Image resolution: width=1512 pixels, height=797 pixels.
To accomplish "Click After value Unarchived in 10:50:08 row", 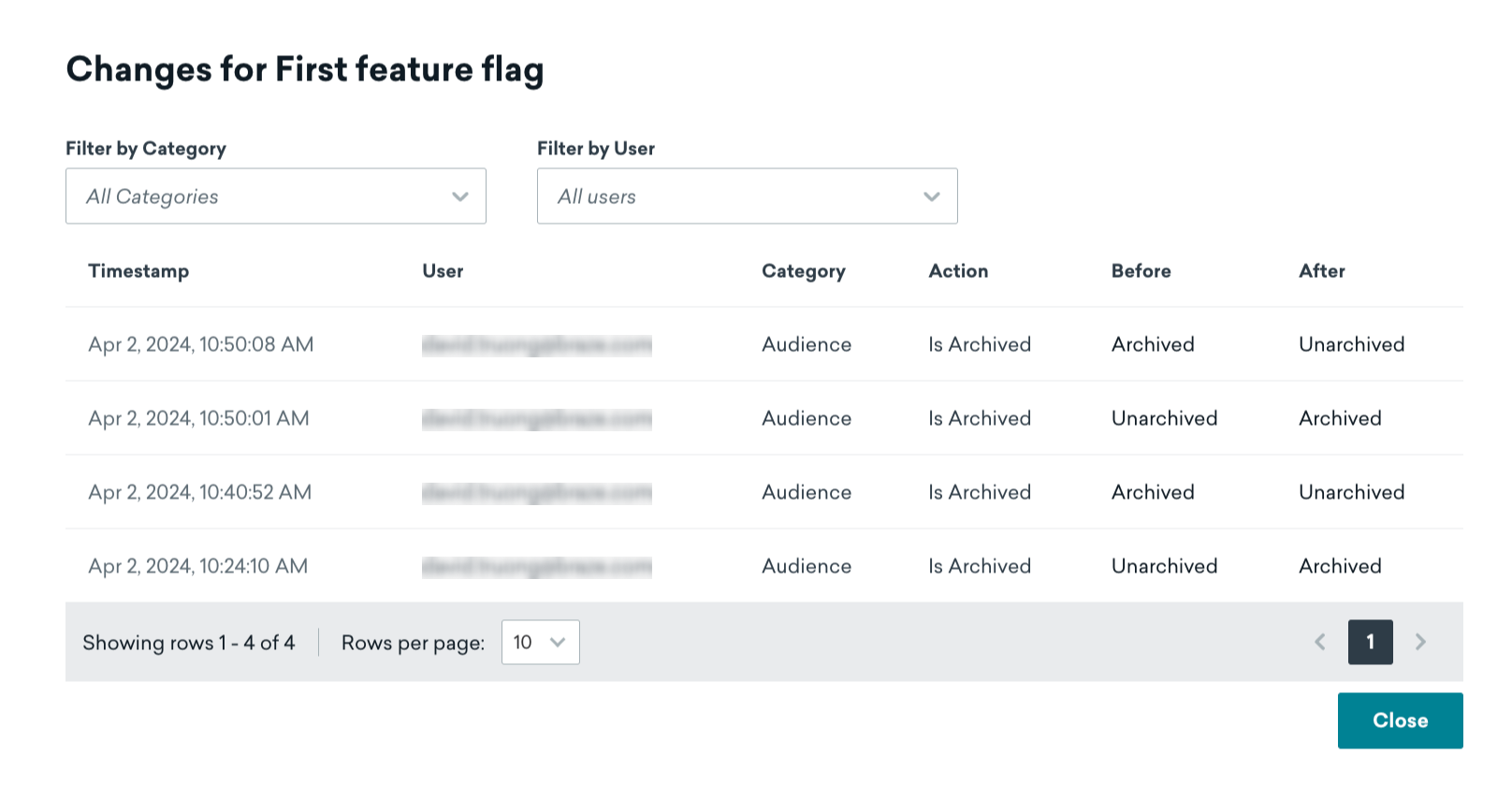I will (x=1352, y=344).
